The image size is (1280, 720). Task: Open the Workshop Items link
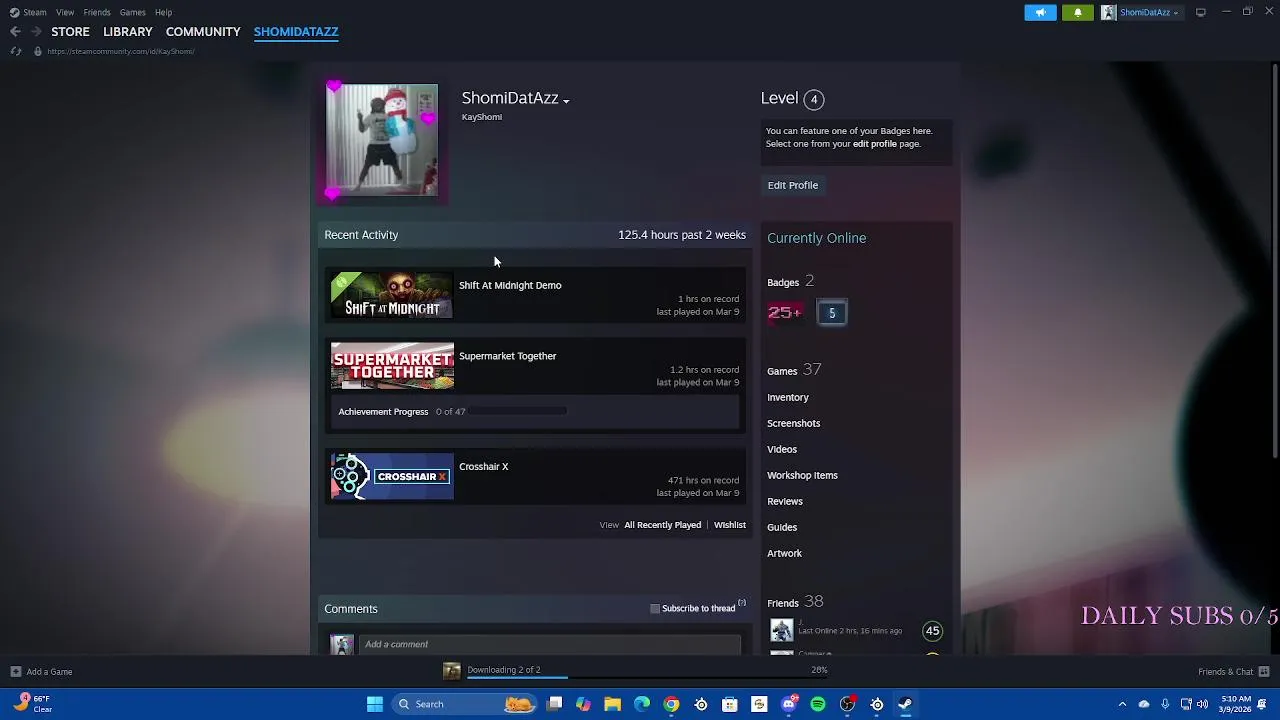tap(803, 475)
